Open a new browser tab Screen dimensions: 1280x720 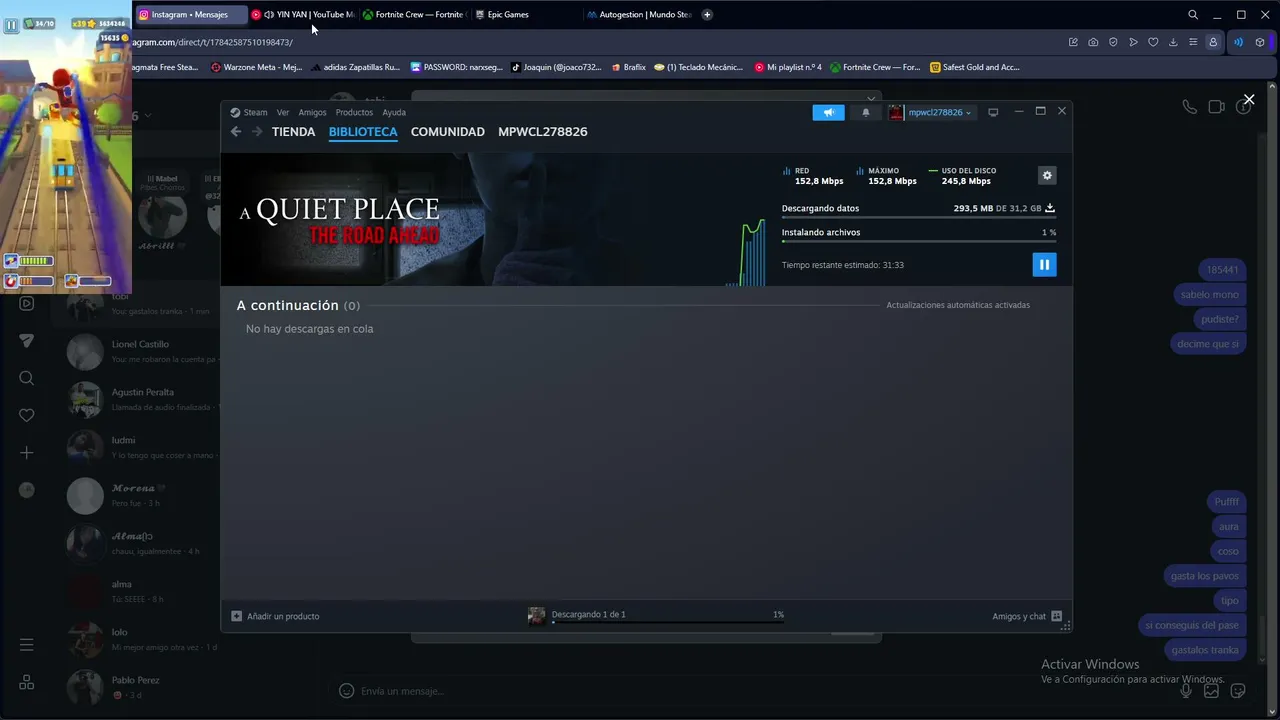[x=707, y=15]
